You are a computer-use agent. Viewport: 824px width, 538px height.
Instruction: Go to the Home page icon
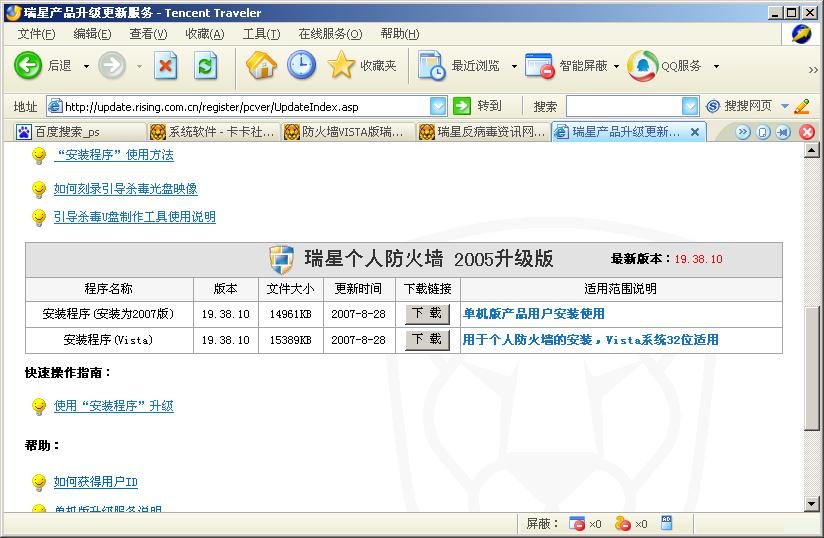click(261, 66)
